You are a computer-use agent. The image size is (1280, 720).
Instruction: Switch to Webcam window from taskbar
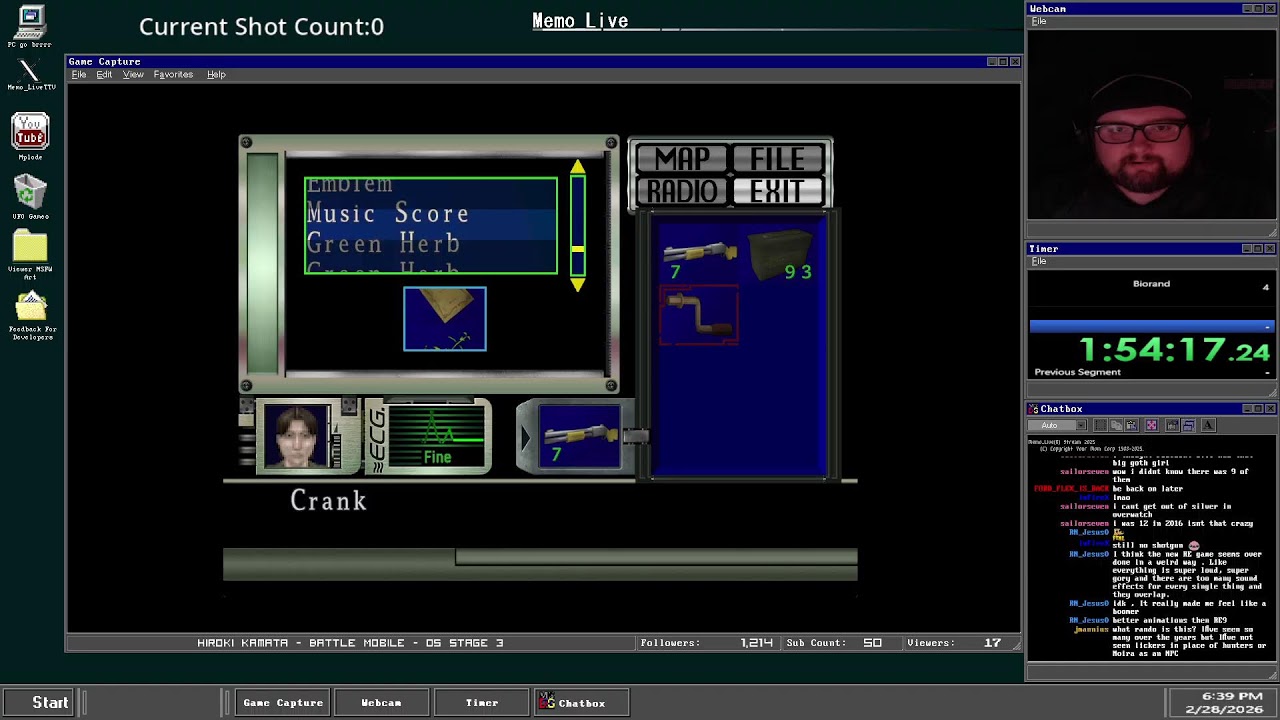(x=381, y=703)
